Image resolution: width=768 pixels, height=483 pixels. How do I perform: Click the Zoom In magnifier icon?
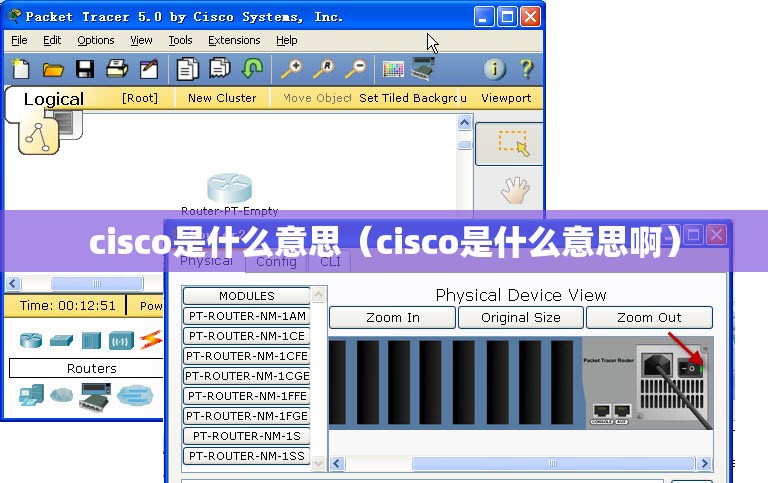pyautogui.click(x=292, y=69)
